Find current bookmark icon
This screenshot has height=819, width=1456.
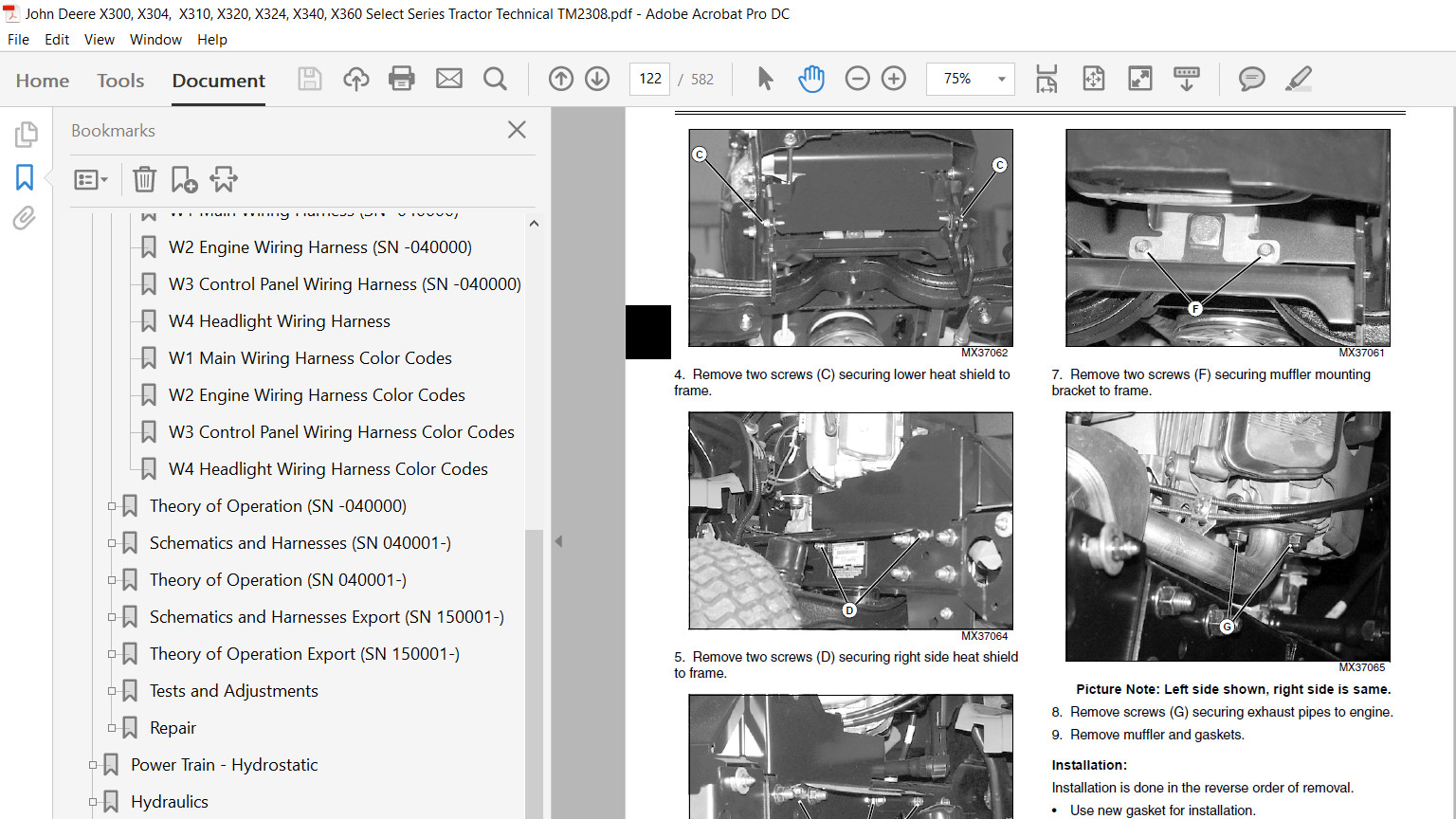[225, 179]
